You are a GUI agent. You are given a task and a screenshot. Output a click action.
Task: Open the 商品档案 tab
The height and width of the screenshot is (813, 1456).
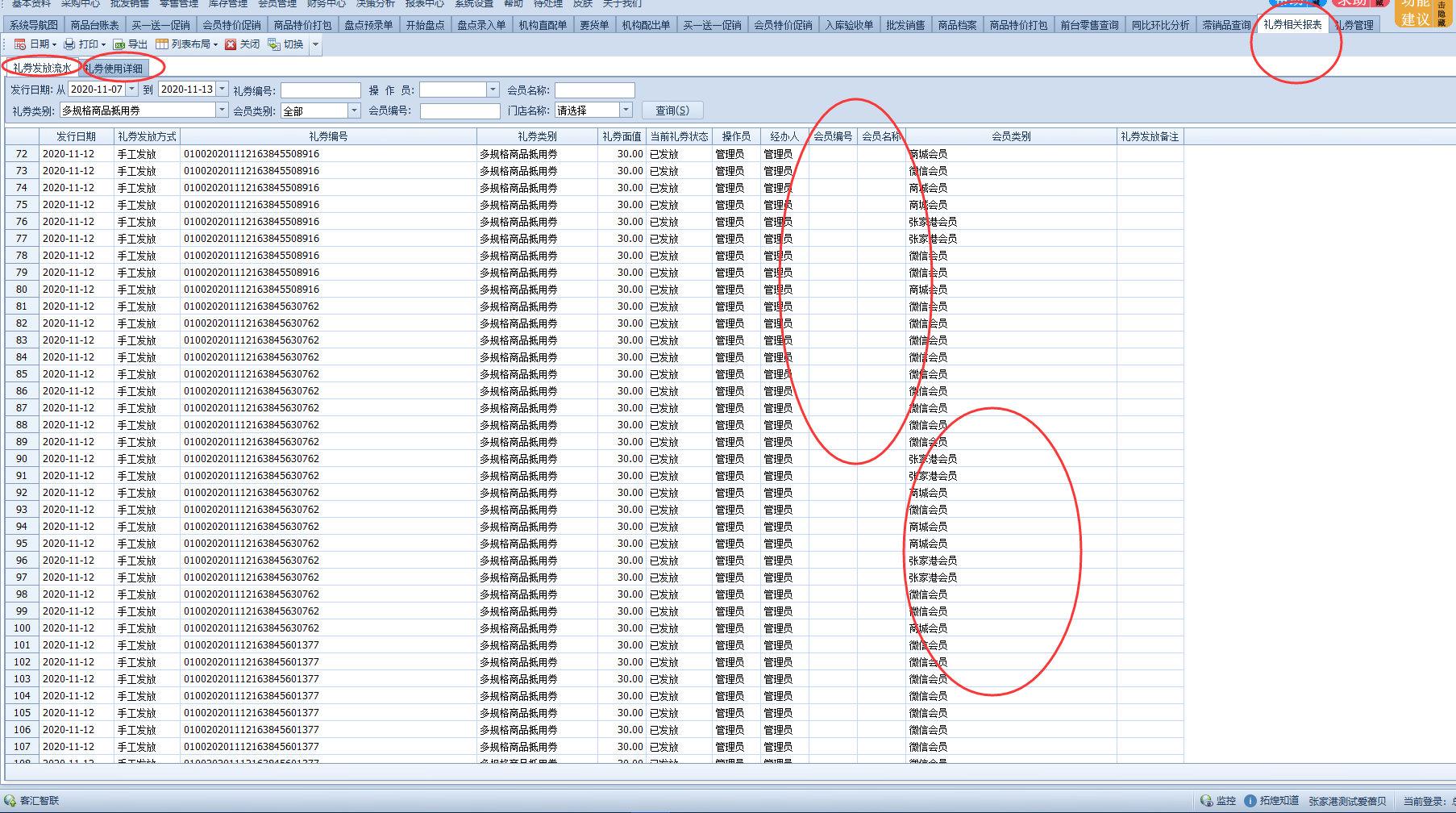click(957, 25)
